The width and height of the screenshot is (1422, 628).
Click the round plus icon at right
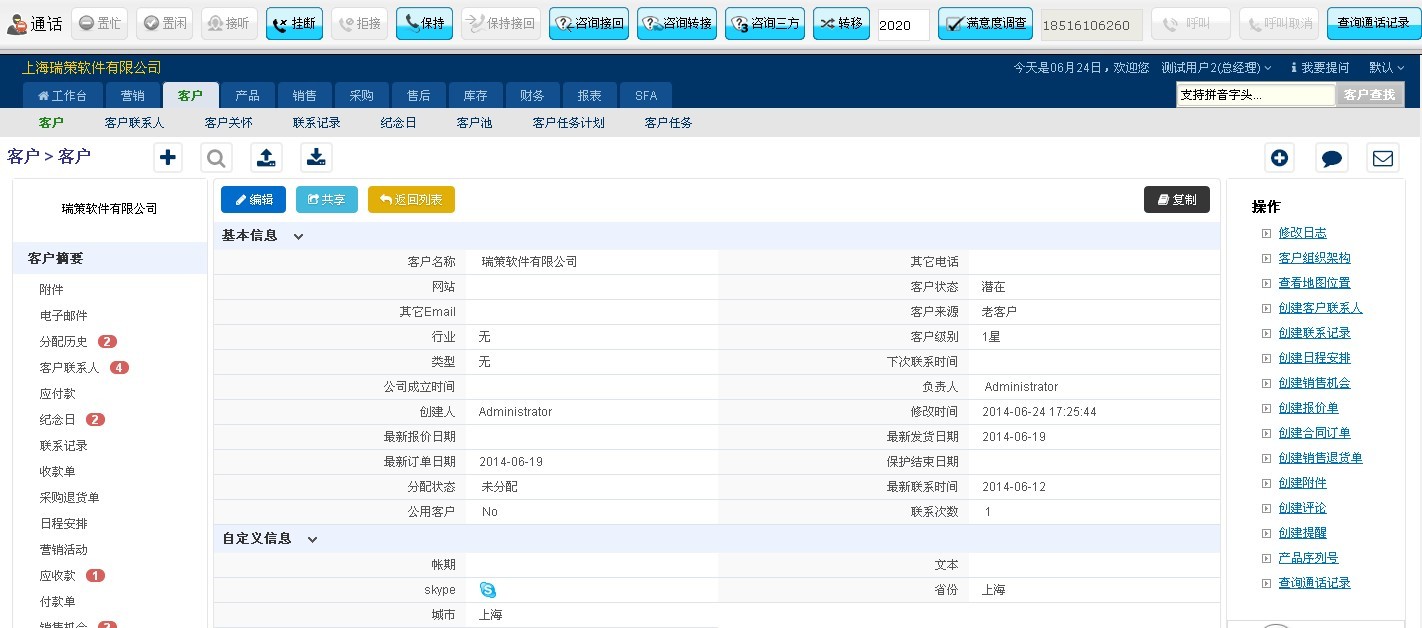point(1279,157)
